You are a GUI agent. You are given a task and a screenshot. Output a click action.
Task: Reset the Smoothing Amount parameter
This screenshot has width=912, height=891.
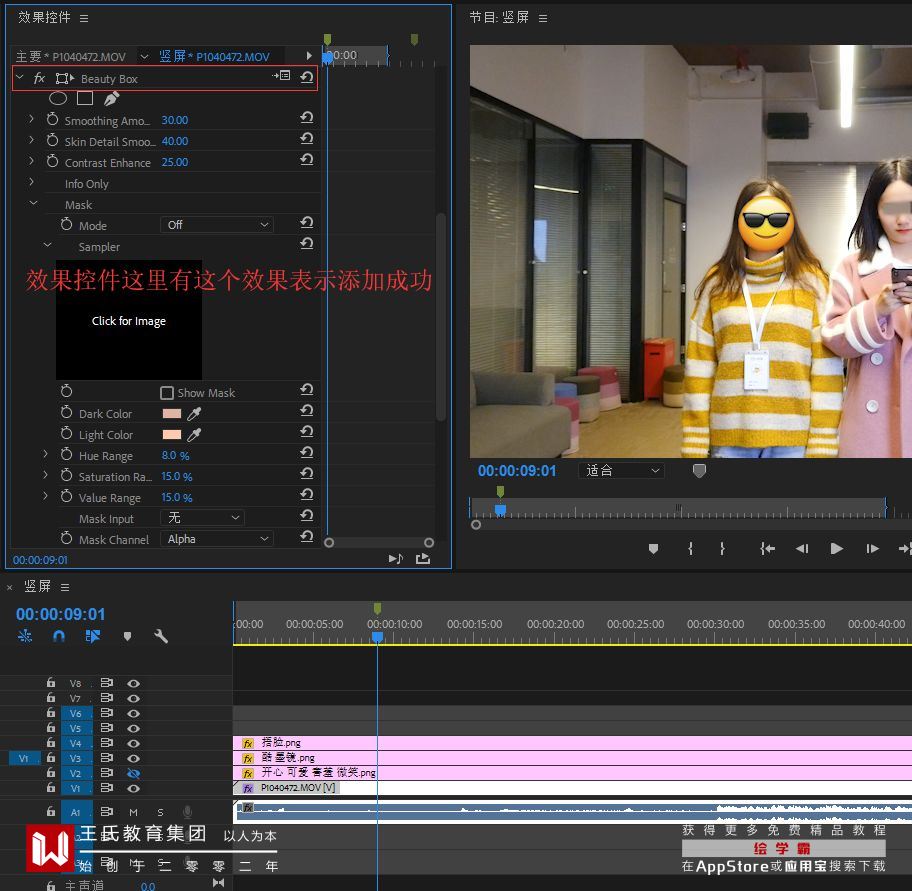(307, 118)
